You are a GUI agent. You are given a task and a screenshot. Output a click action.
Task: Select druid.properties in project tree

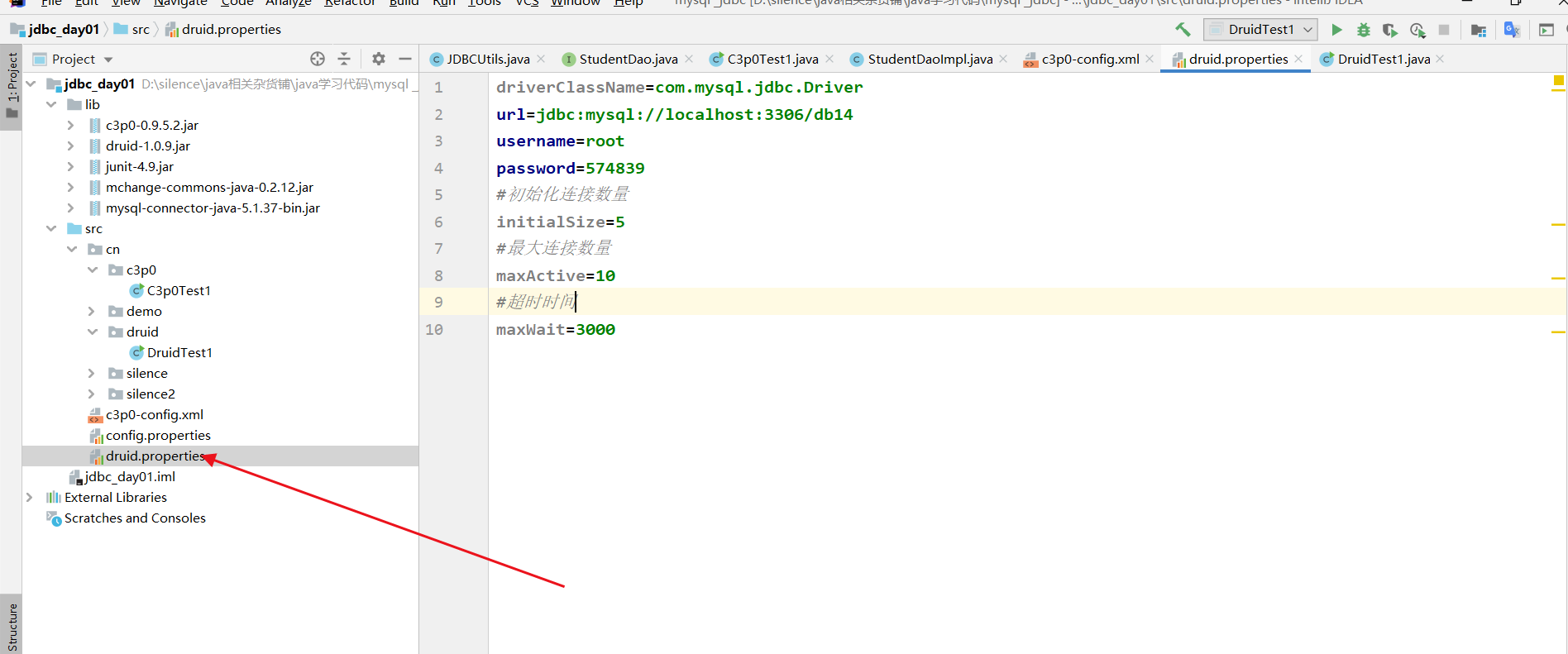click(x=155, y=456)
